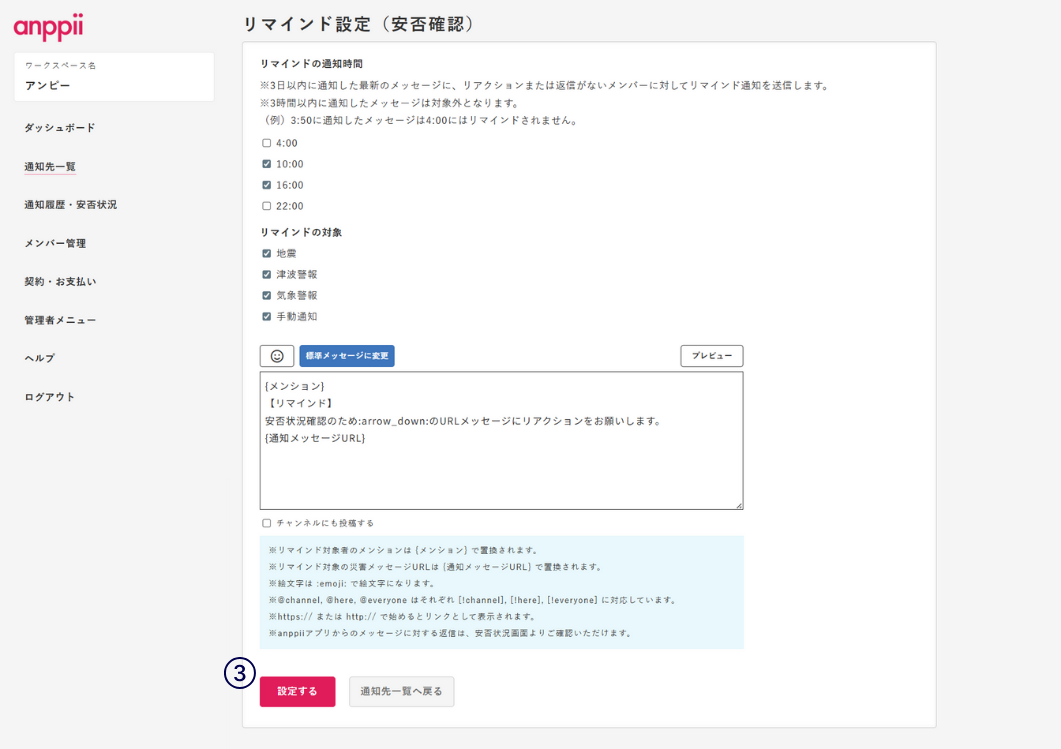Screen dimensions: 1061x749
Task: Click the red 設定する button
Action: pyautogui.click(x=297, y=691)
